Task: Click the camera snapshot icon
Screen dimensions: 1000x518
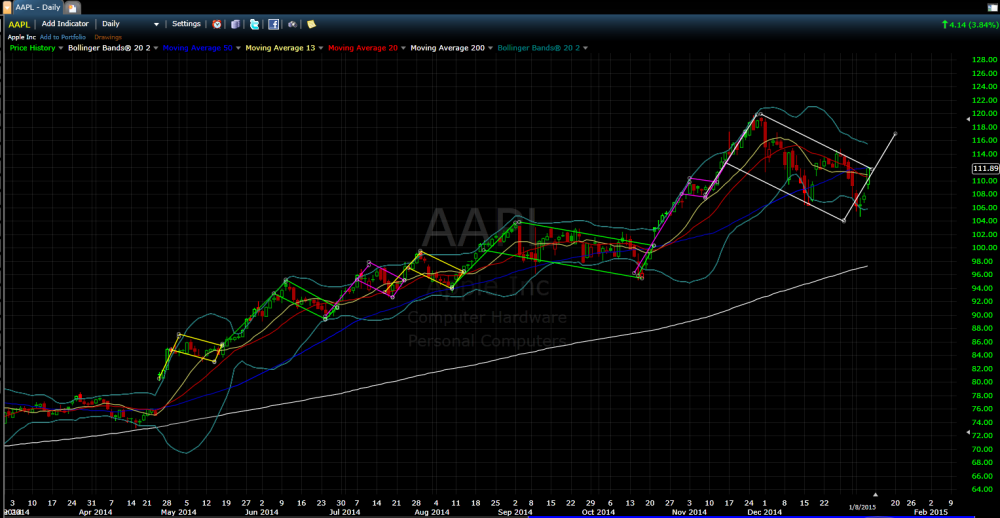Action: point(292,24)
